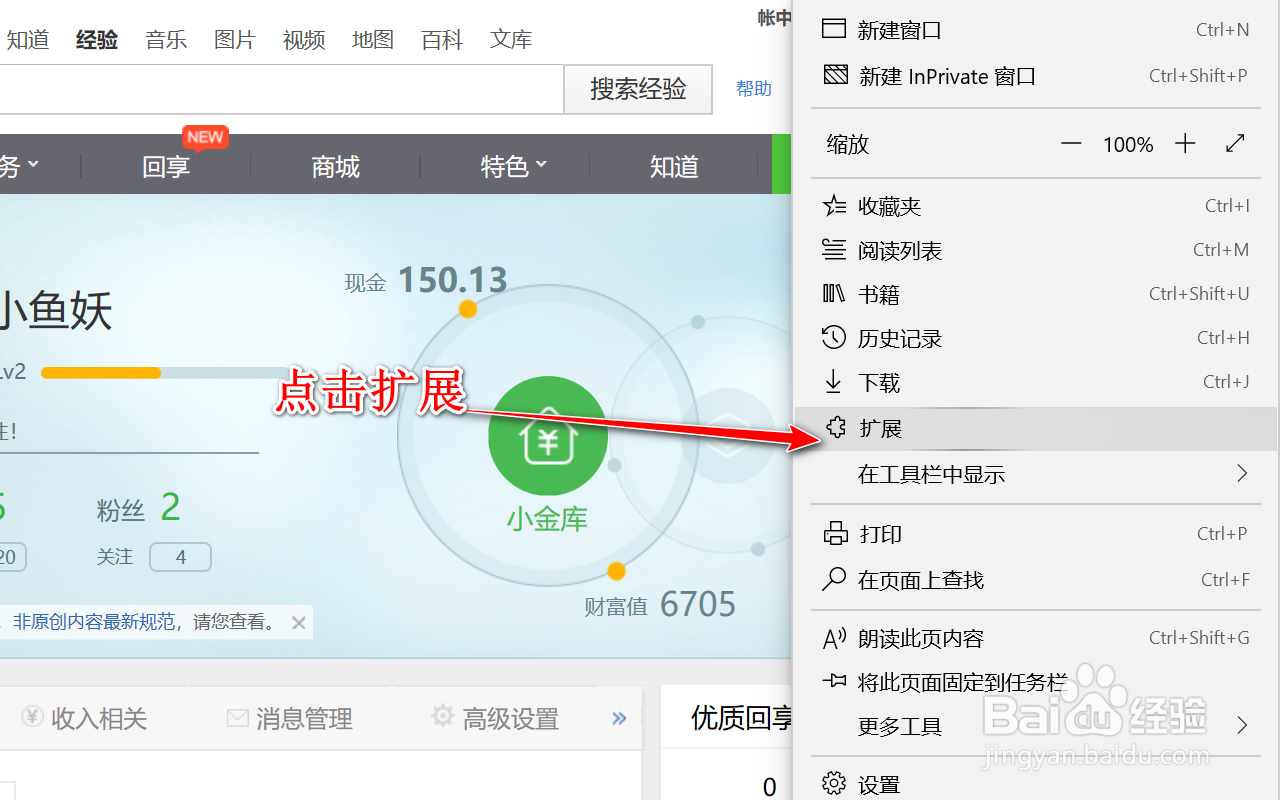Click the Downloads arrow icon
Viewport: 1280px width, 800px height.
833,381
